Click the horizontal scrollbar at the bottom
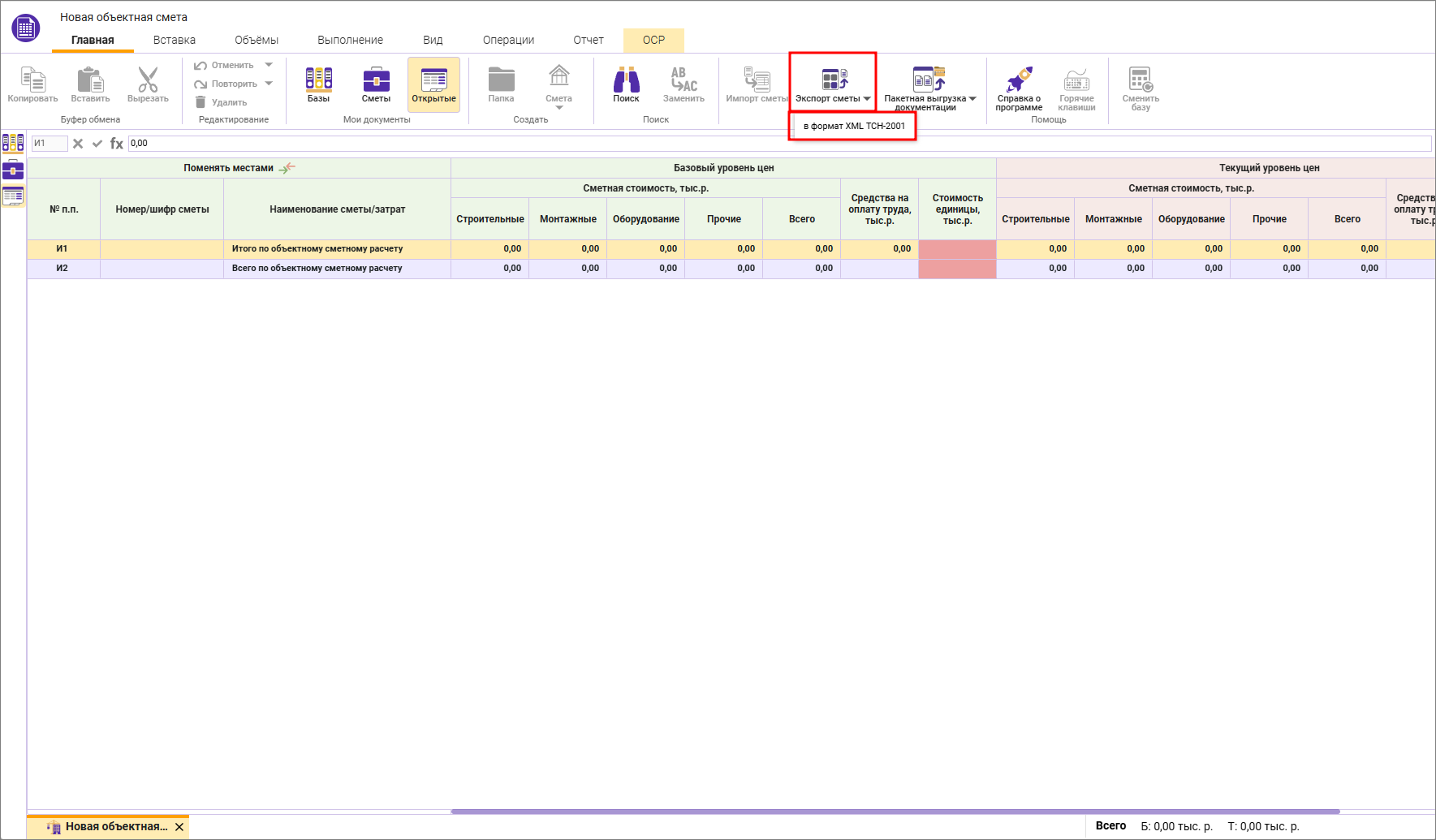 895,811
